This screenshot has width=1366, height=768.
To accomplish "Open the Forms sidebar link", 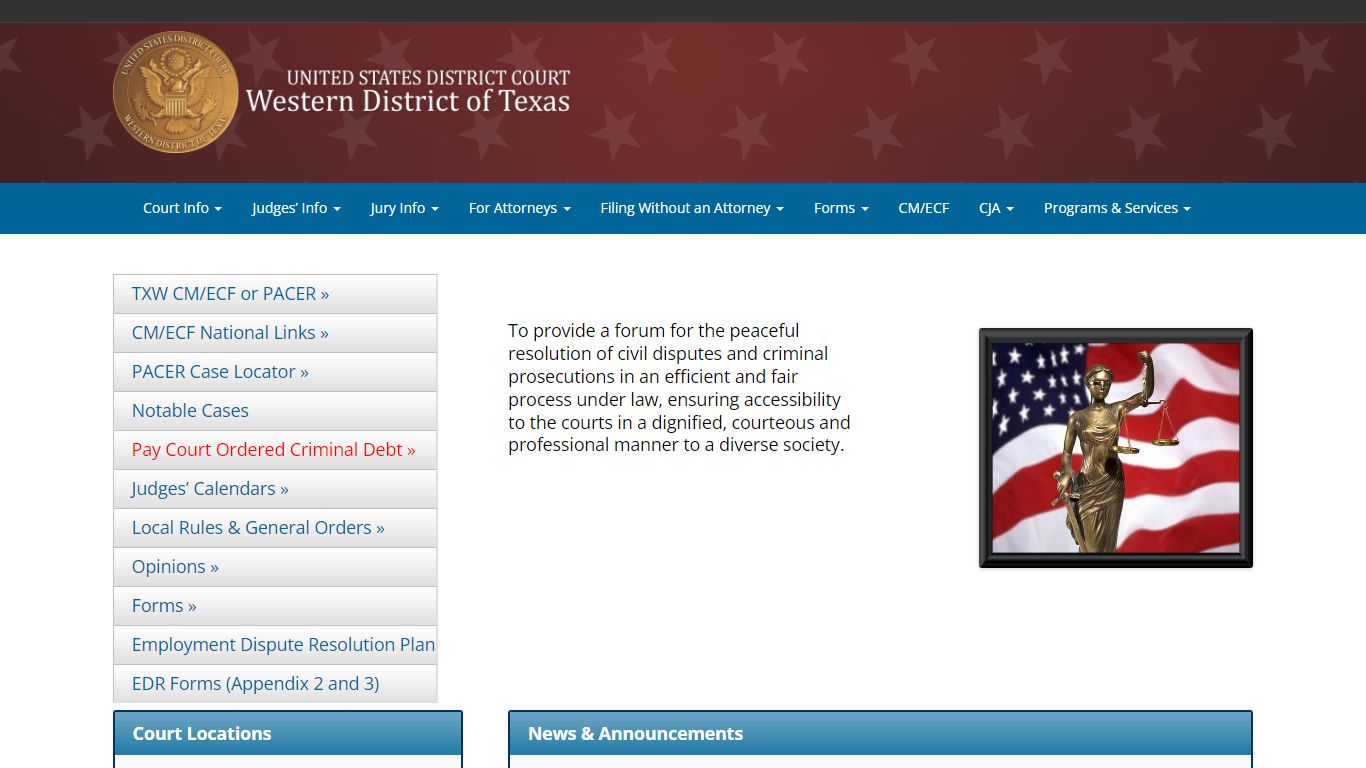I will pos(275,606).
